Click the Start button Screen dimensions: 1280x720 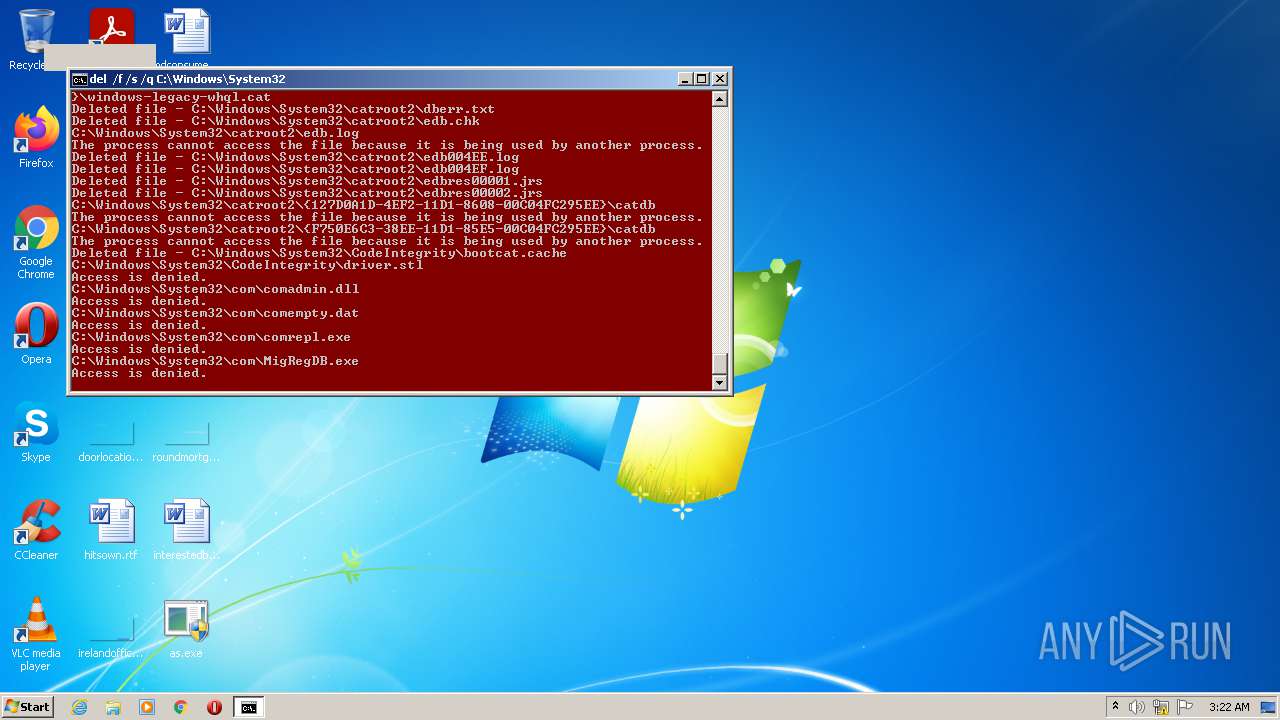[x=28, y=707]
